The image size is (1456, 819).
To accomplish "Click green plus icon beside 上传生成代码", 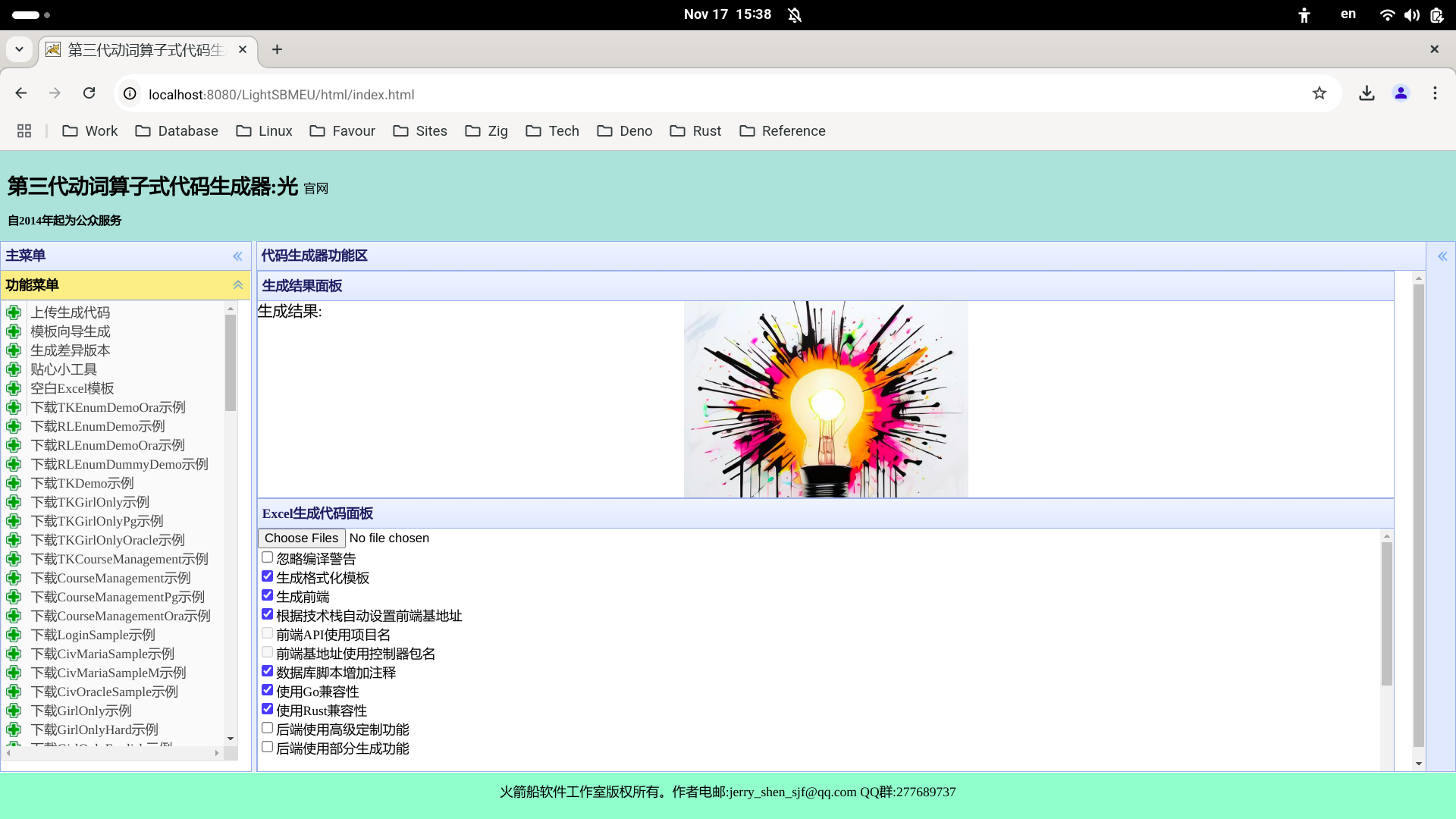I will pyautogui.click(x=14, y=312).
